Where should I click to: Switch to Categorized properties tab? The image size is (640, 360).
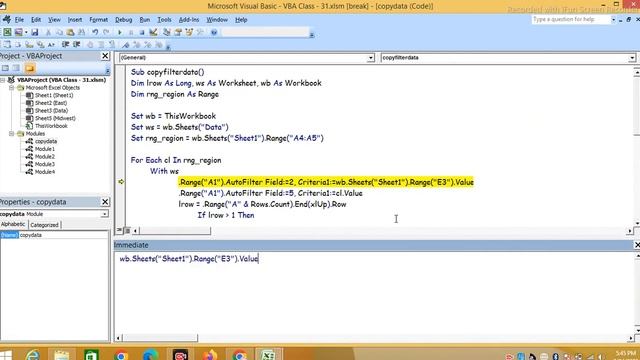click(x=44, y=225)
